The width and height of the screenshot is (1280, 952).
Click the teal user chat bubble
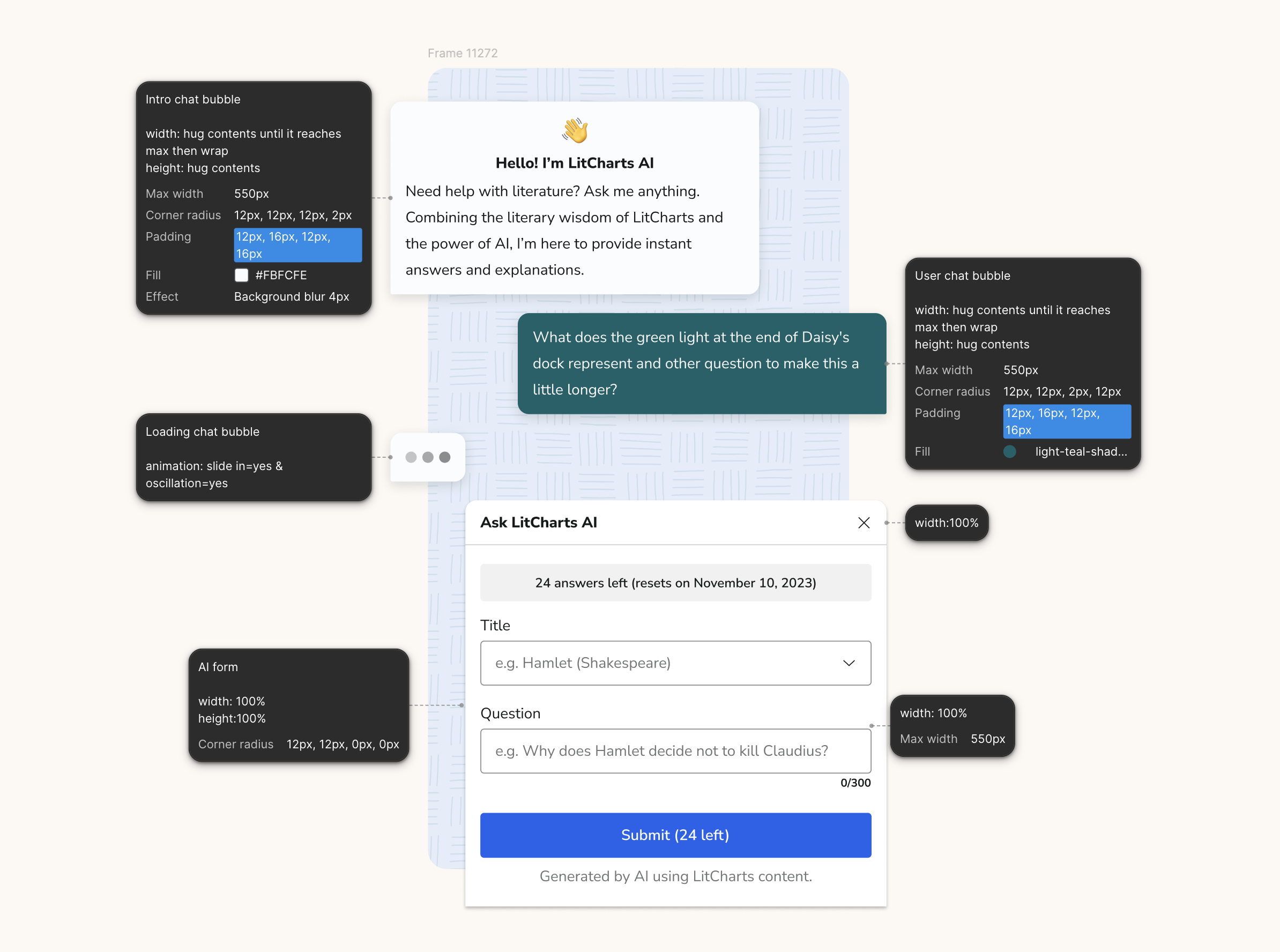[702, 363]
